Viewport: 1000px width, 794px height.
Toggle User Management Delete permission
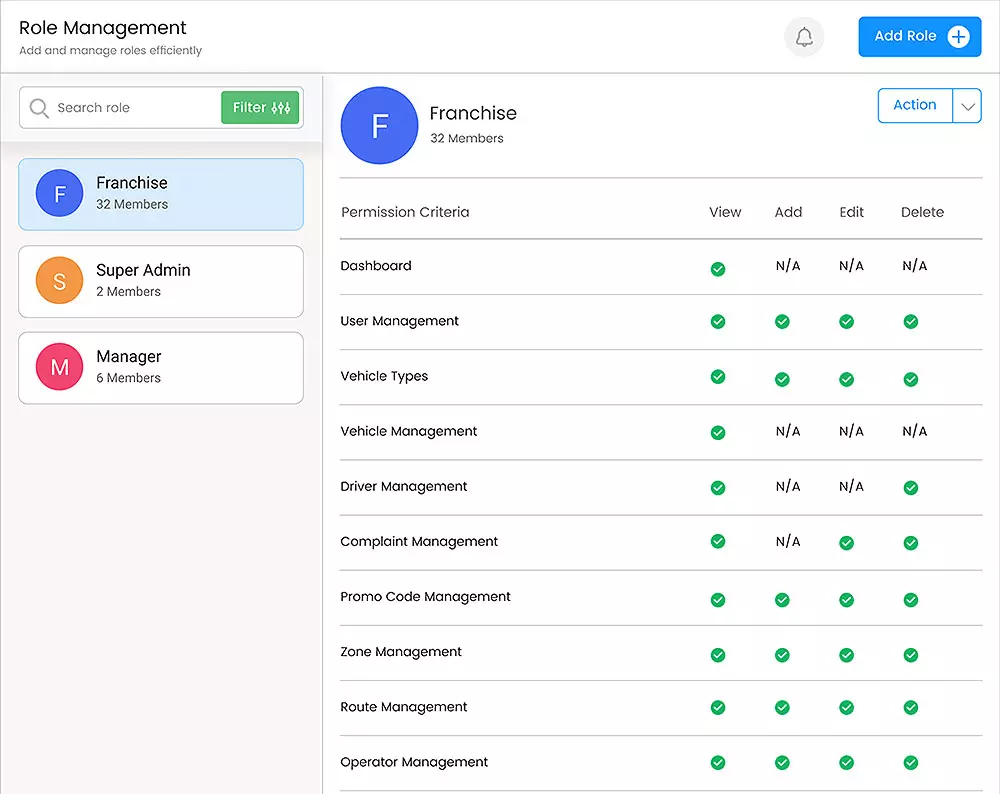[x=911, y=321]
